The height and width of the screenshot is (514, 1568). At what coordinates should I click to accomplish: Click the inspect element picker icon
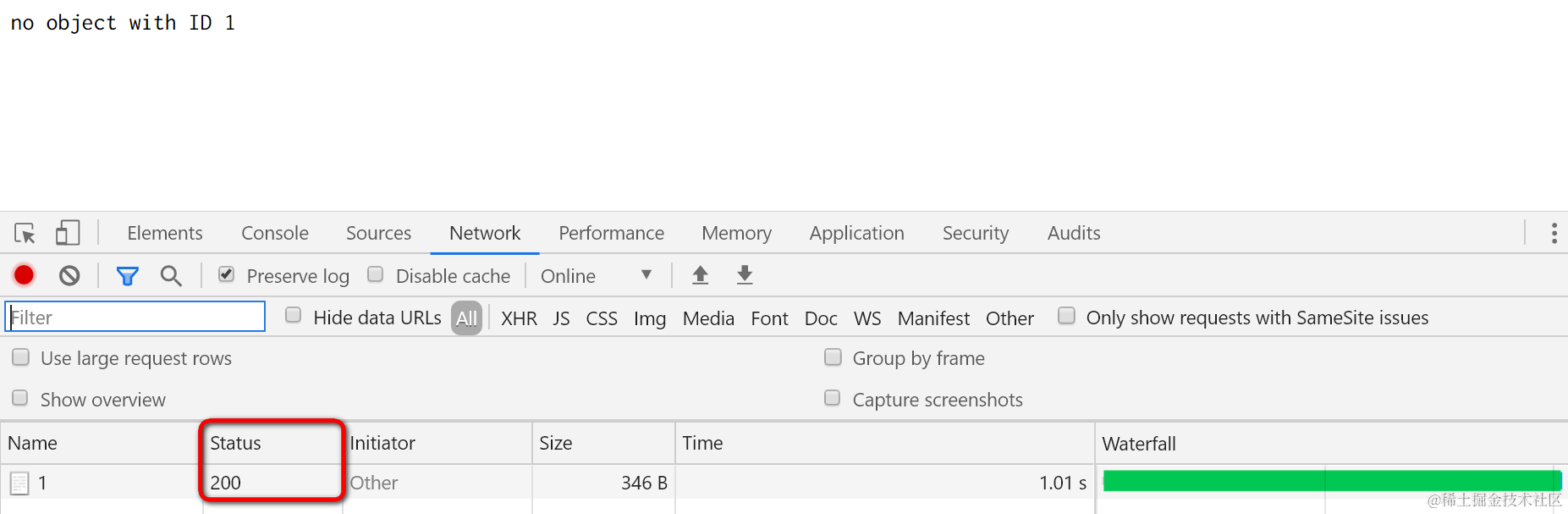(x=25, y=233)
